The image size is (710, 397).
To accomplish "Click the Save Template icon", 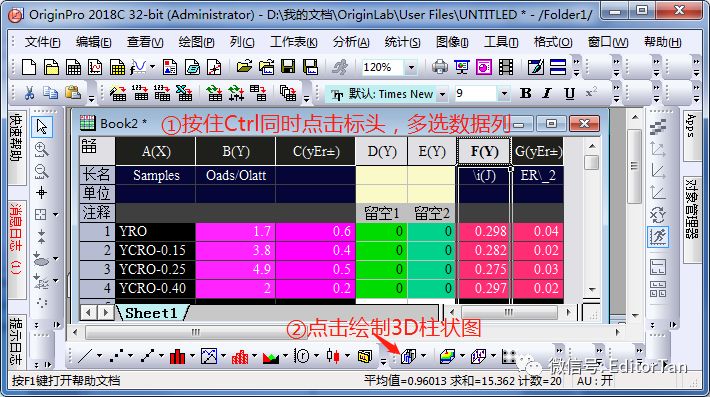I will pyautogui.click(x=311, y=67).
